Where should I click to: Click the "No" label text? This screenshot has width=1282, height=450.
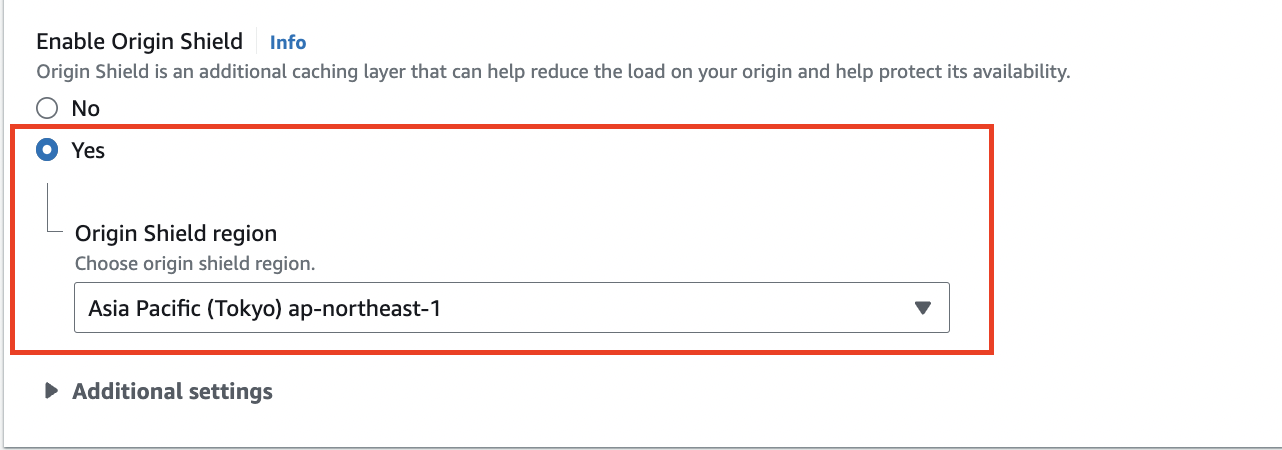[x=86, y=108]
